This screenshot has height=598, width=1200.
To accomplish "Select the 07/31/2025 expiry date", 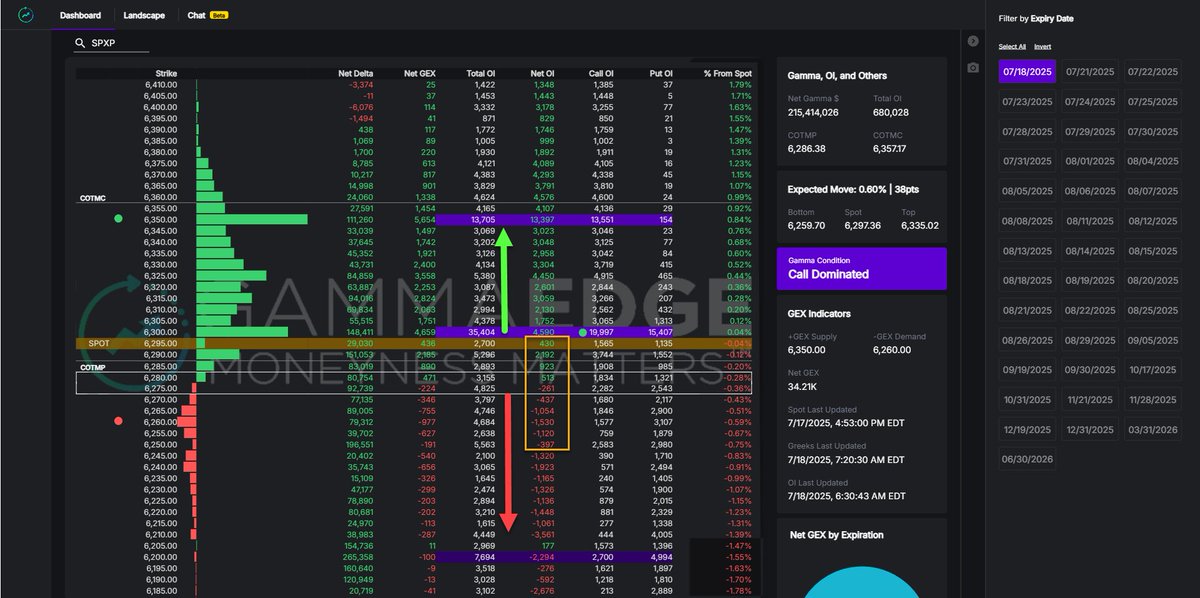I will tap(1027, 161).
